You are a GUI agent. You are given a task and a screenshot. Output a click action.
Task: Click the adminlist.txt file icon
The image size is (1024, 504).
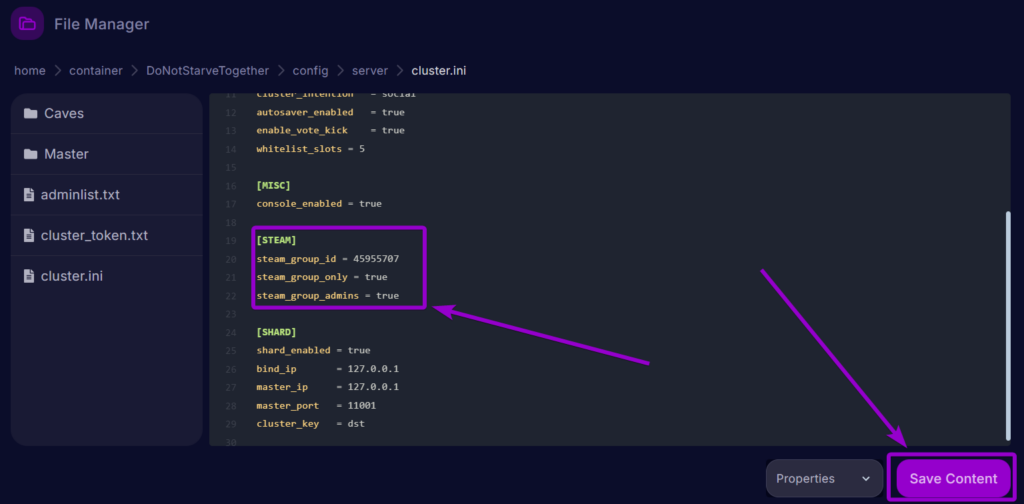tap(30, 195)
